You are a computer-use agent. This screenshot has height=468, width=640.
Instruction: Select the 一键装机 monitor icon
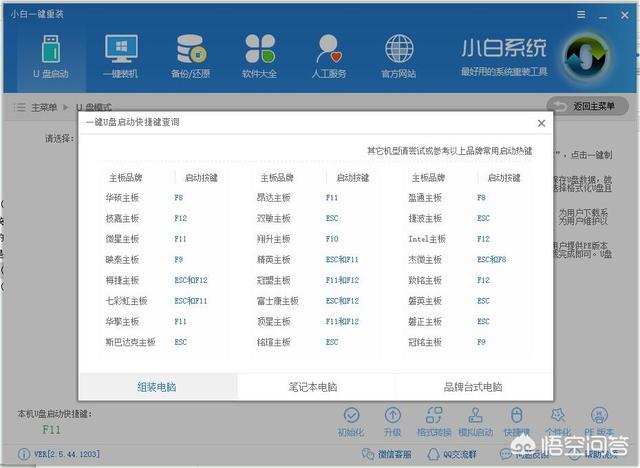121,48
